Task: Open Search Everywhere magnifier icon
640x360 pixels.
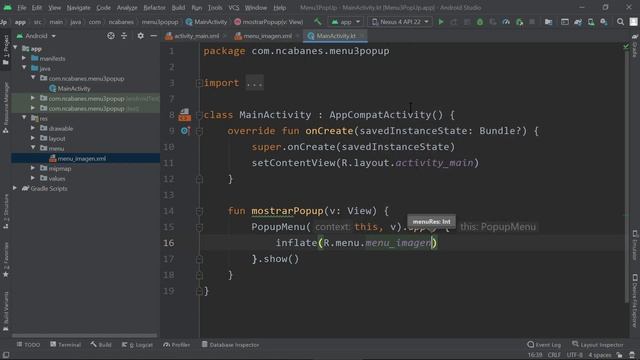Action: pos(620,22)
